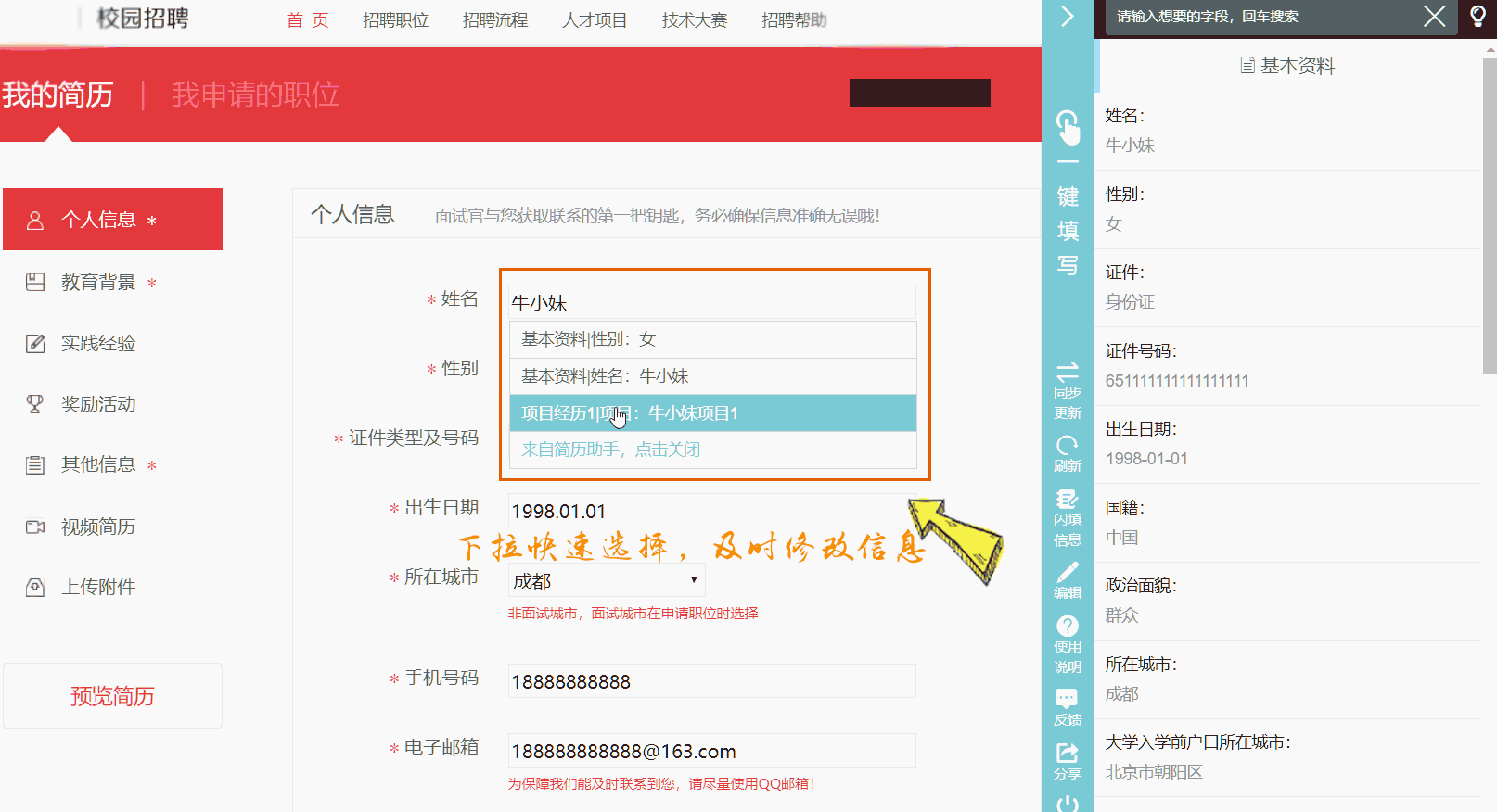Click the trophy icon beside 奖励活动
This screenshot has width=1497, height=812.
coord(35,404)
